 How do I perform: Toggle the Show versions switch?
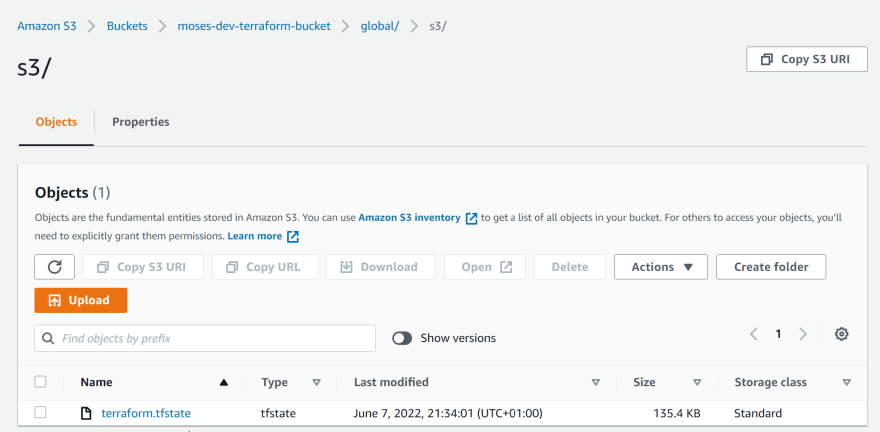[x=402, y=338]
